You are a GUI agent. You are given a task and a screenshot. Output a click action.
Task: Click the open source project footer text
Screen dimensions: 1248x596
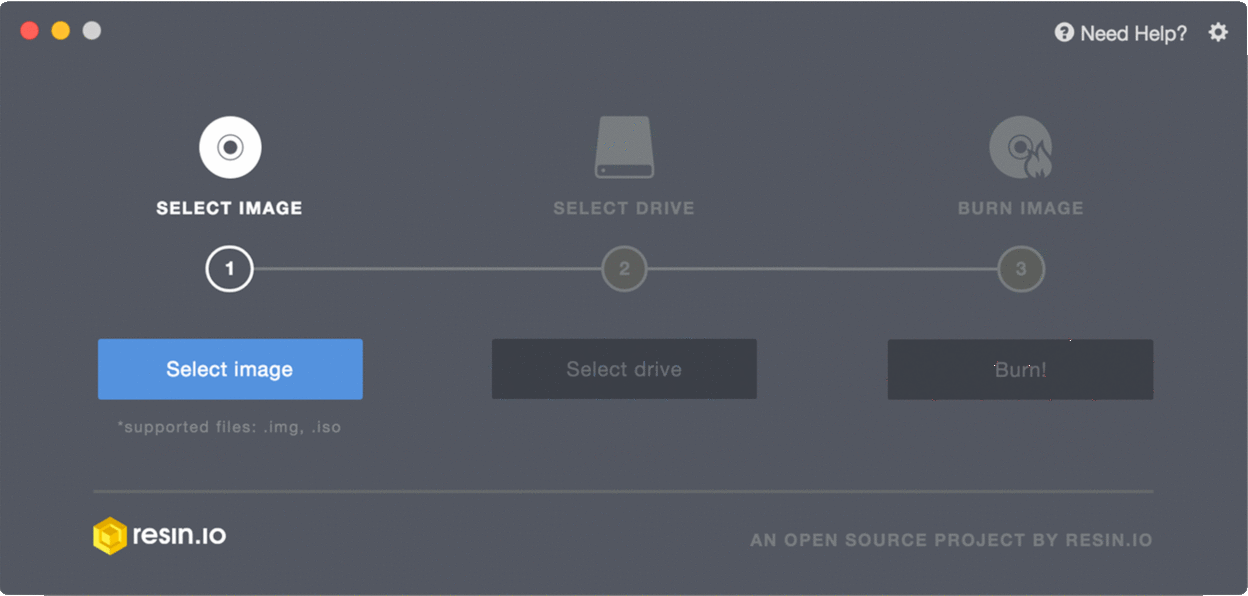click(x=951, y=540)
